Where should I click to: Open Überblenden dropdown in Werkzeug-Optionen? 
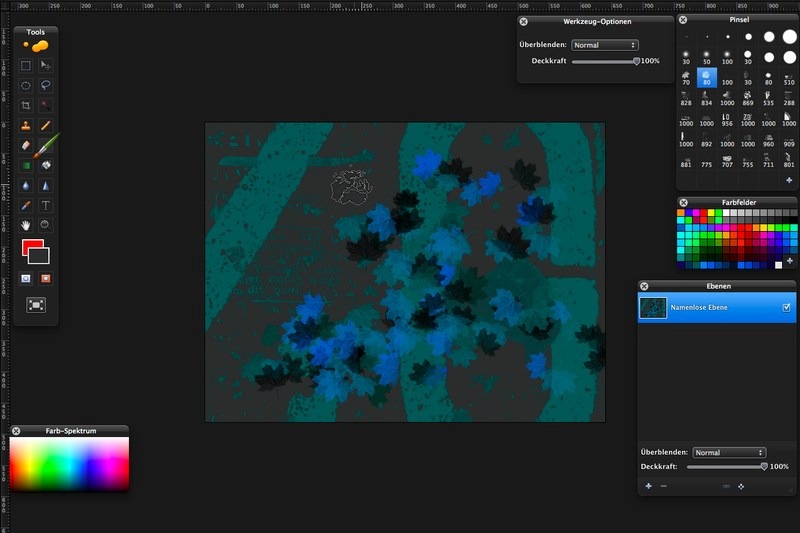(604, 45)
